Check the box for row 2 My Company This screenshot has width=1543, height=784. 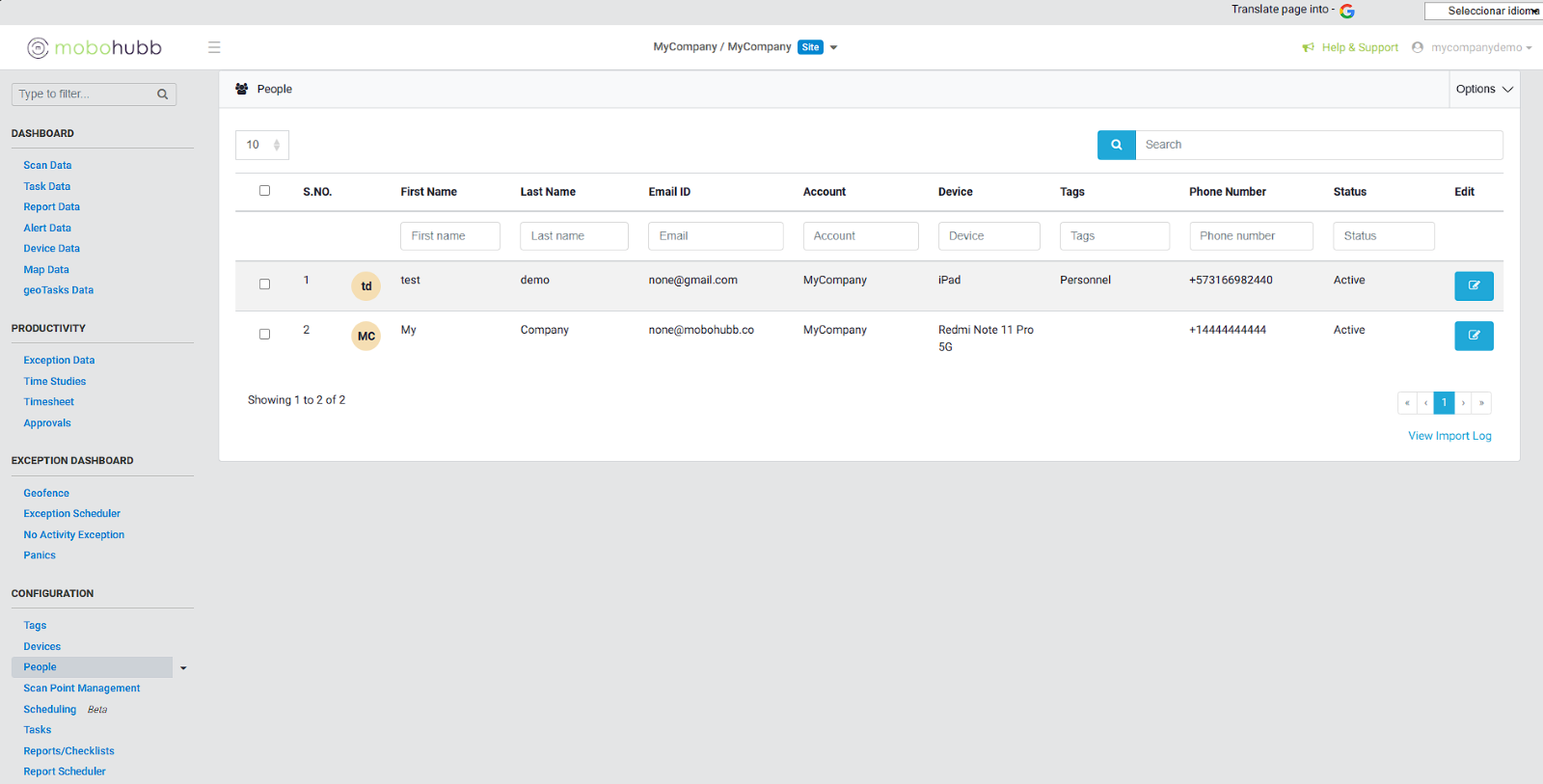(x=264, y=335)
